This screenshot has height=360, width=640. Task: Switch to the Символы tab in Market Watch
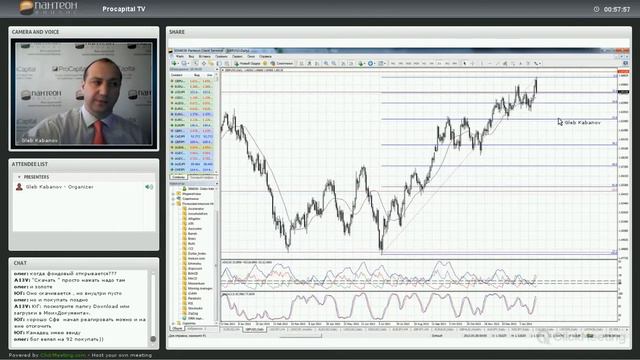tap(178, 177)
